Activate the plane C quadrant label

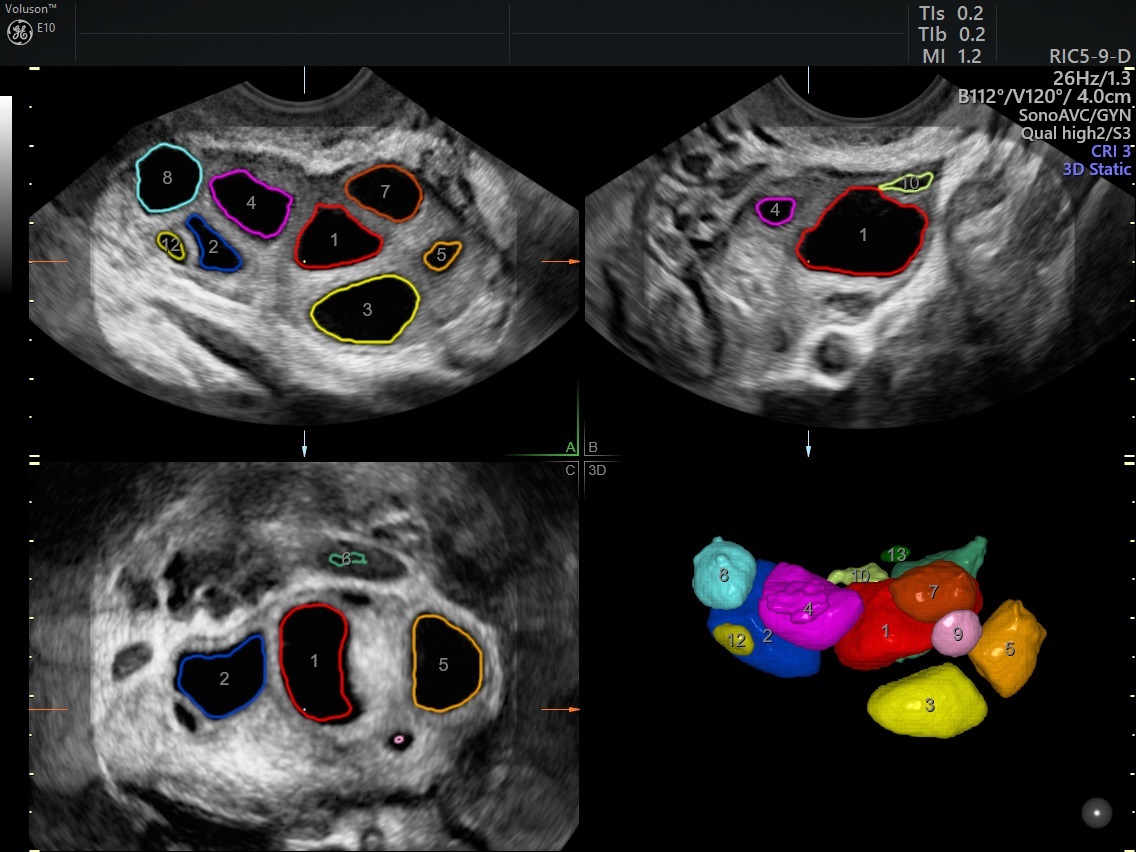coord(570,469)
